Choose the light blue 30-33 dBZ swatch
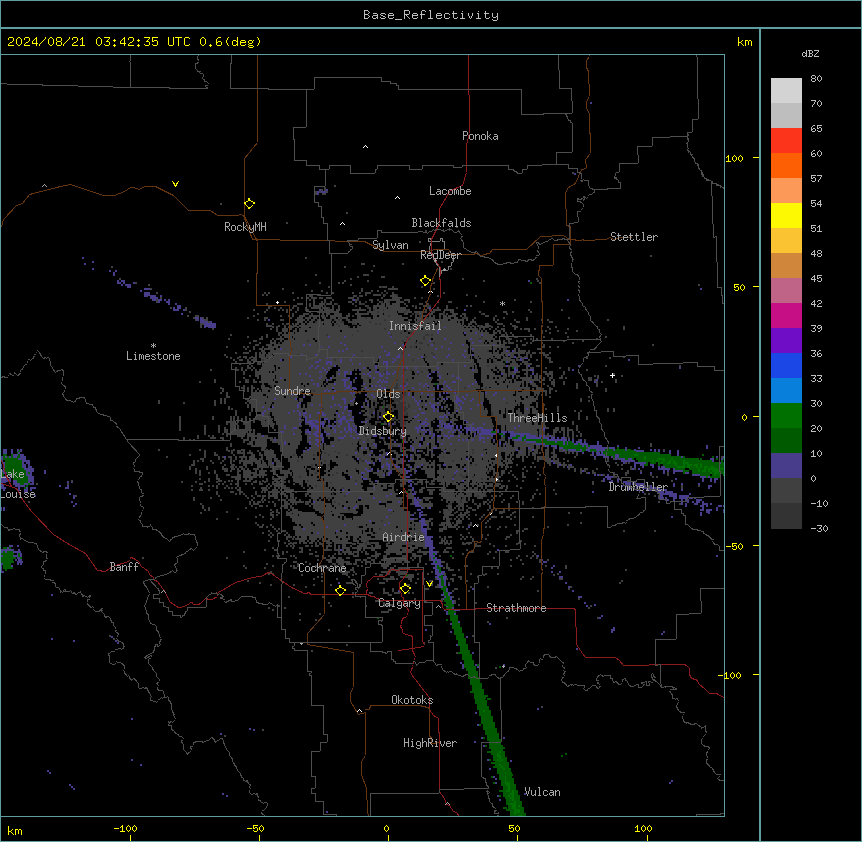 [x=786, y=391]
